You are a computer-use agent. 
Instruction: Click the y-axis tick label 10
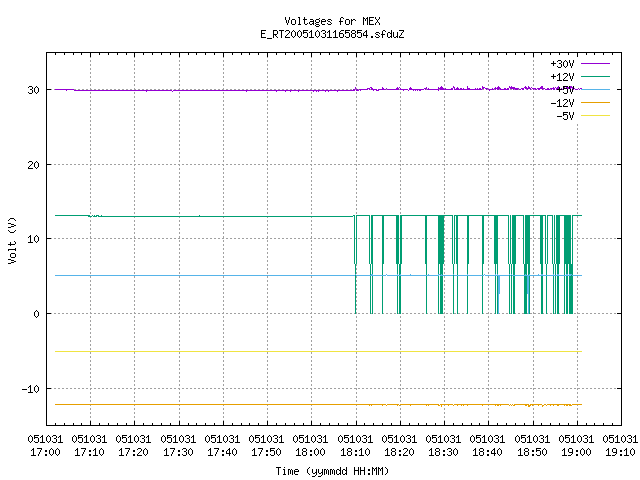pos(33,239)
